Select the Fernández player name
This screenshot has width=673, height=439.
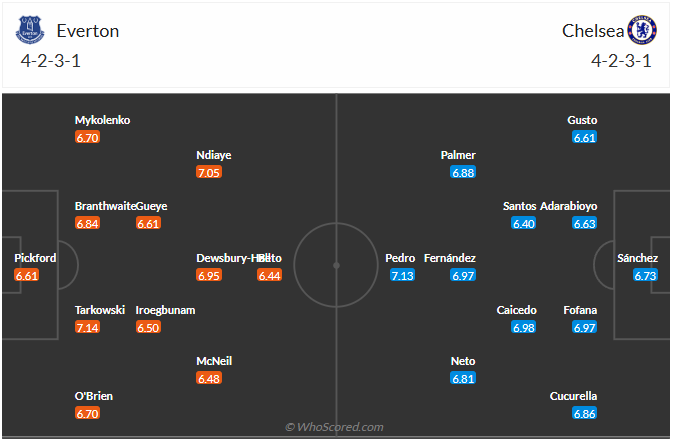(449, 258)
